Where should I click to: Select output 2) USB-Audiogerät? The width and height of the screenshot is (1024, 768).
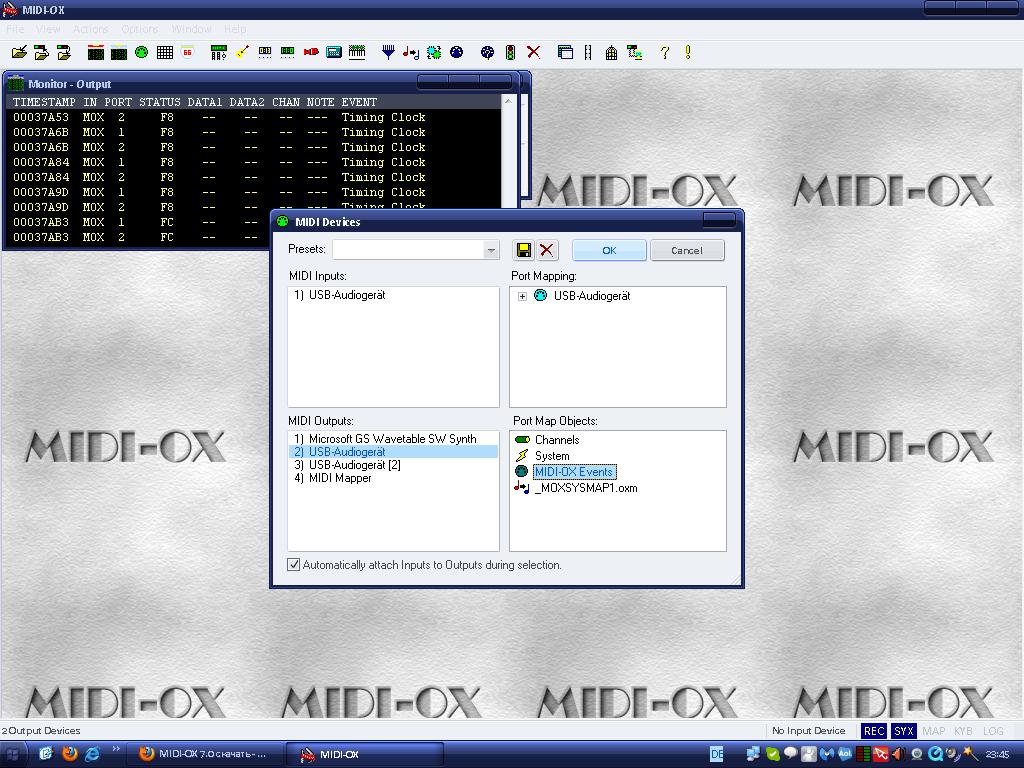pos(393,452)
